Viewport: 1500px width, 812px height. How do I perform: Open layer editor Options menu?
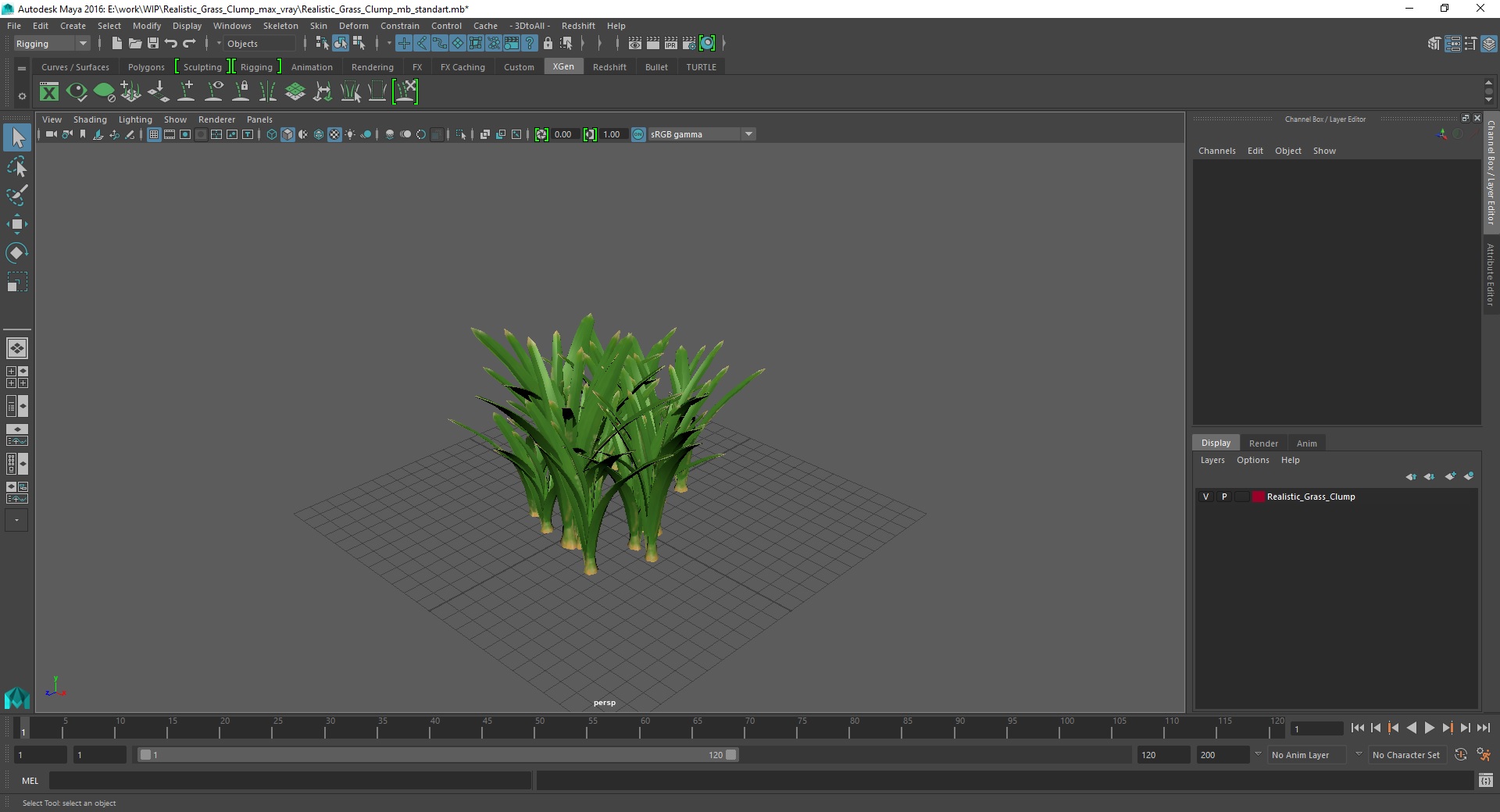click(1252, 460)
